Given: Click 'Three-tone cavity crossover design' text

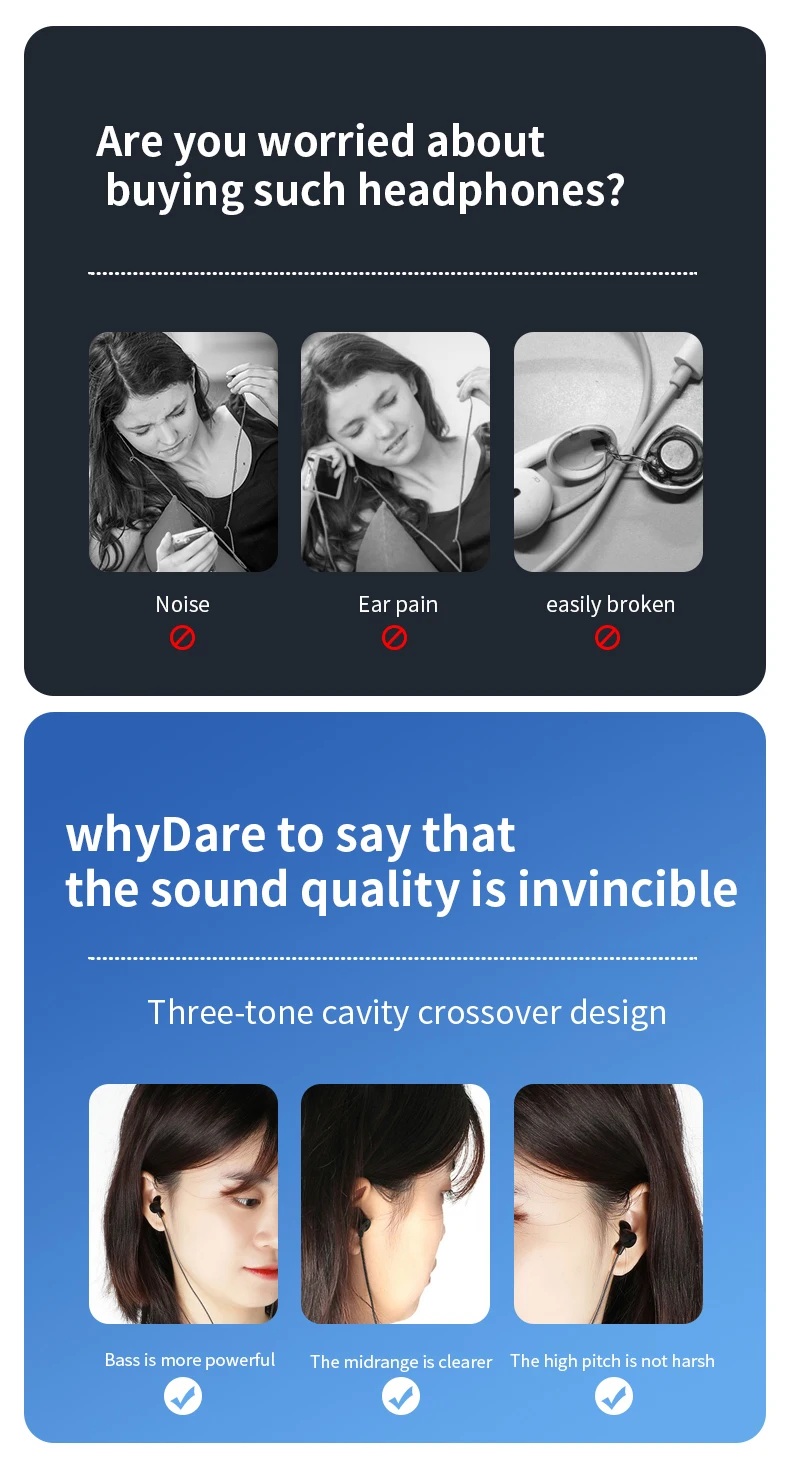Looking at the screenshot, I should (407, 1012).
